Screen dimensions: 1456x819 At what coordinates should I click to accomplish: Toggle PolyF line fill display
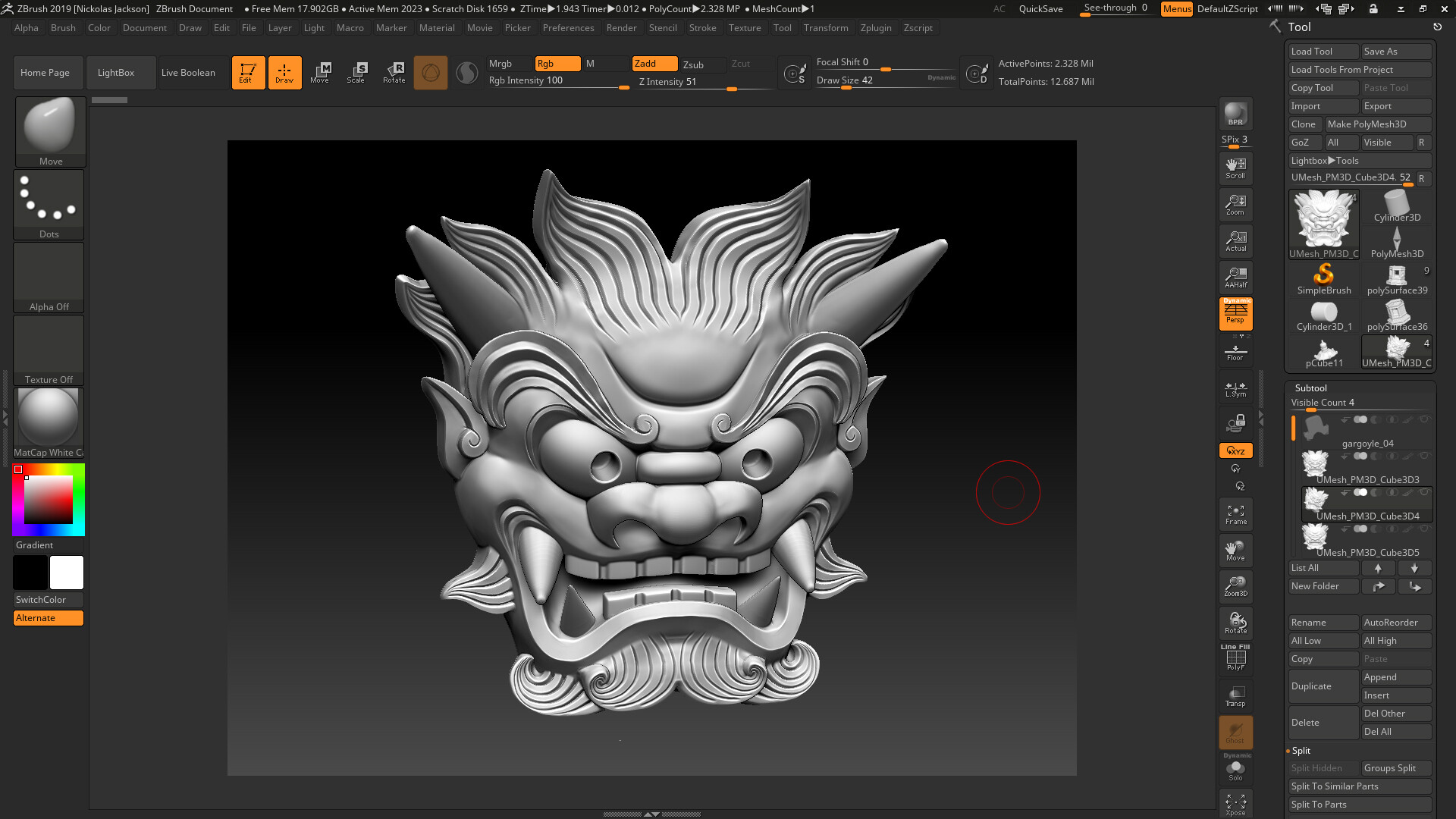(x=1235, y=658)
